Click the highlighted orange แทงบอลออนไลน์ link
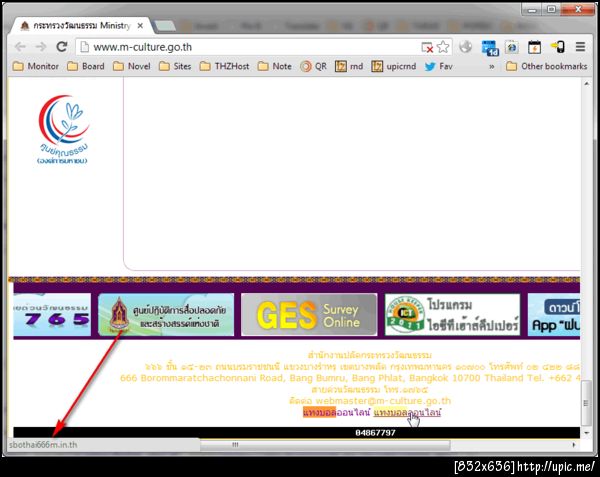Viewport: 600px width, 477px height. (x=337, y=412)
